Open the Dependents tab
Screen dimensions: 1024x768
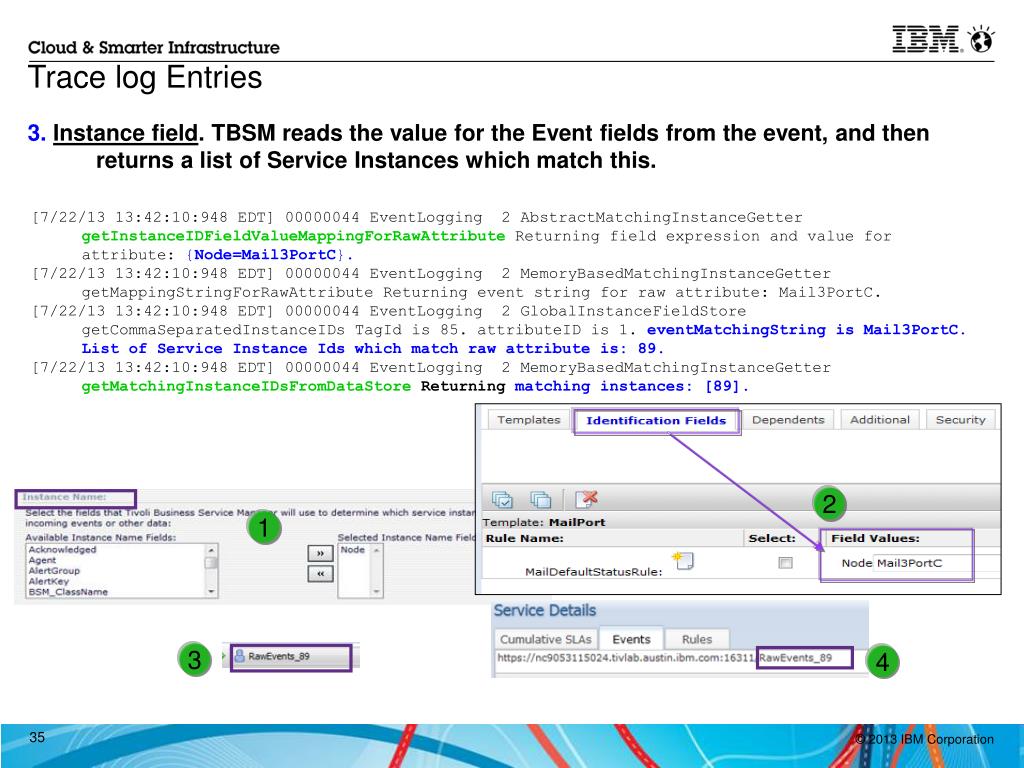[x=788, y=420]
